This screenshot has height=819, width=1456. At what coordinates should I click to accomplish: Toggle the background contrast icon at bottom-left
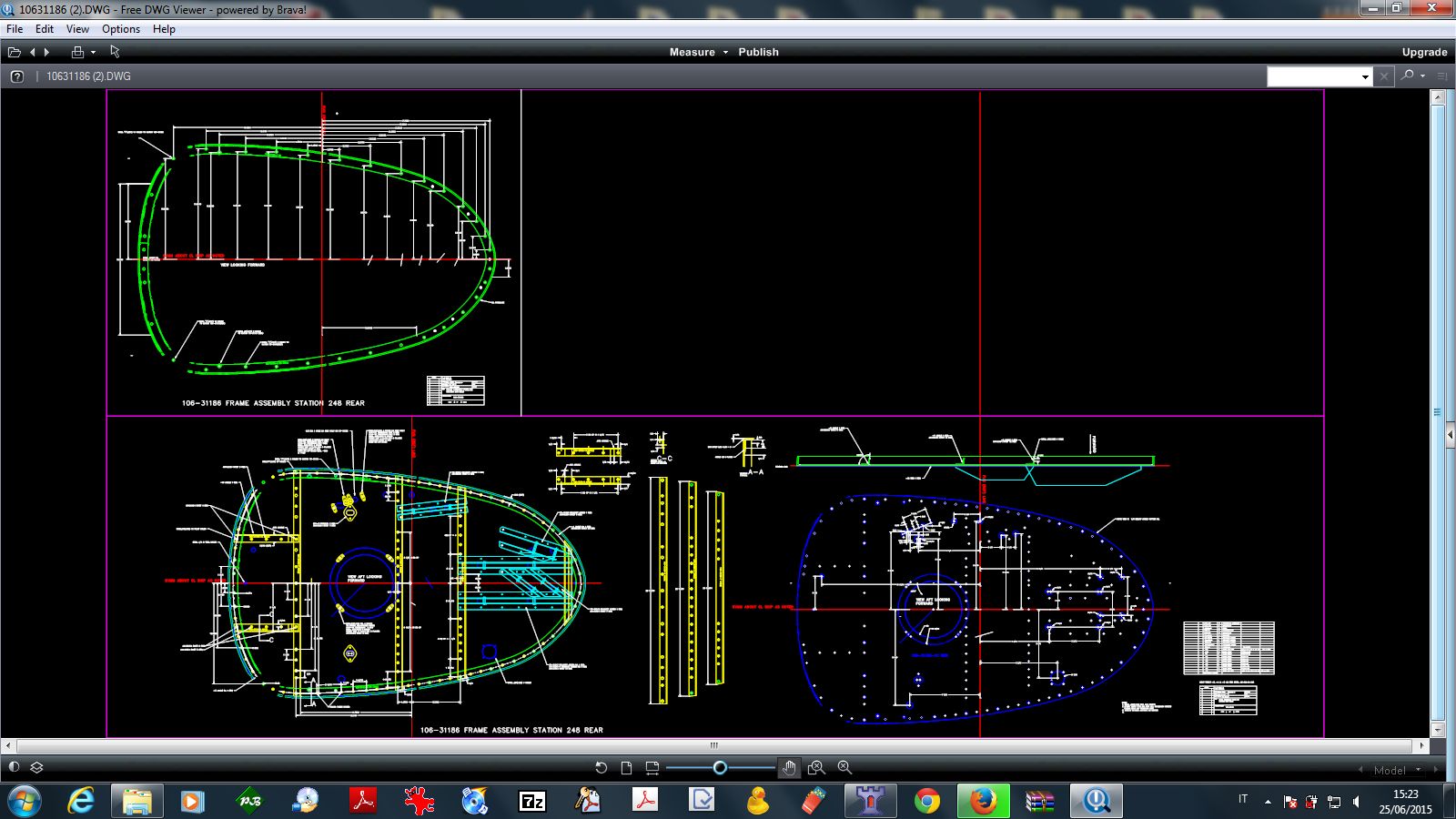point(14,767)
